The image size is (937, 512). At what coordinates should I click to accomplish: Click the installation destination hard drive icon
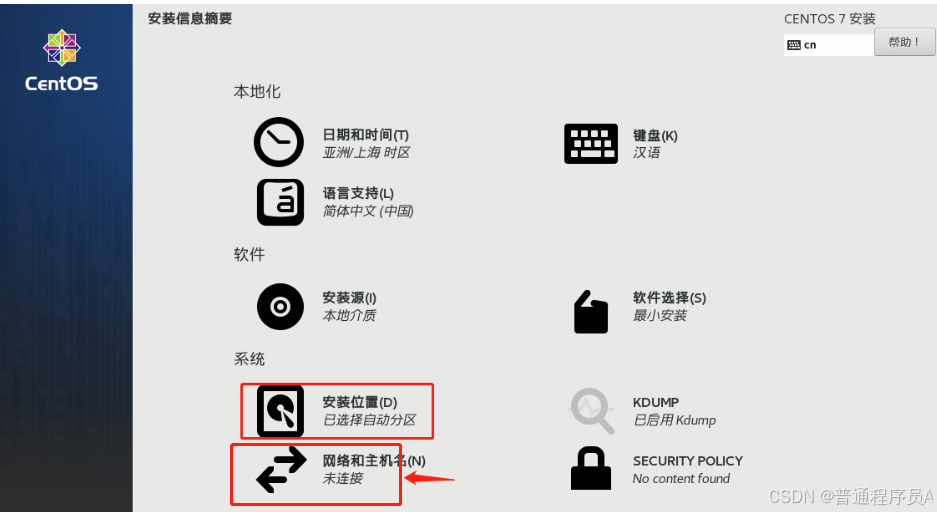[280, 411]
